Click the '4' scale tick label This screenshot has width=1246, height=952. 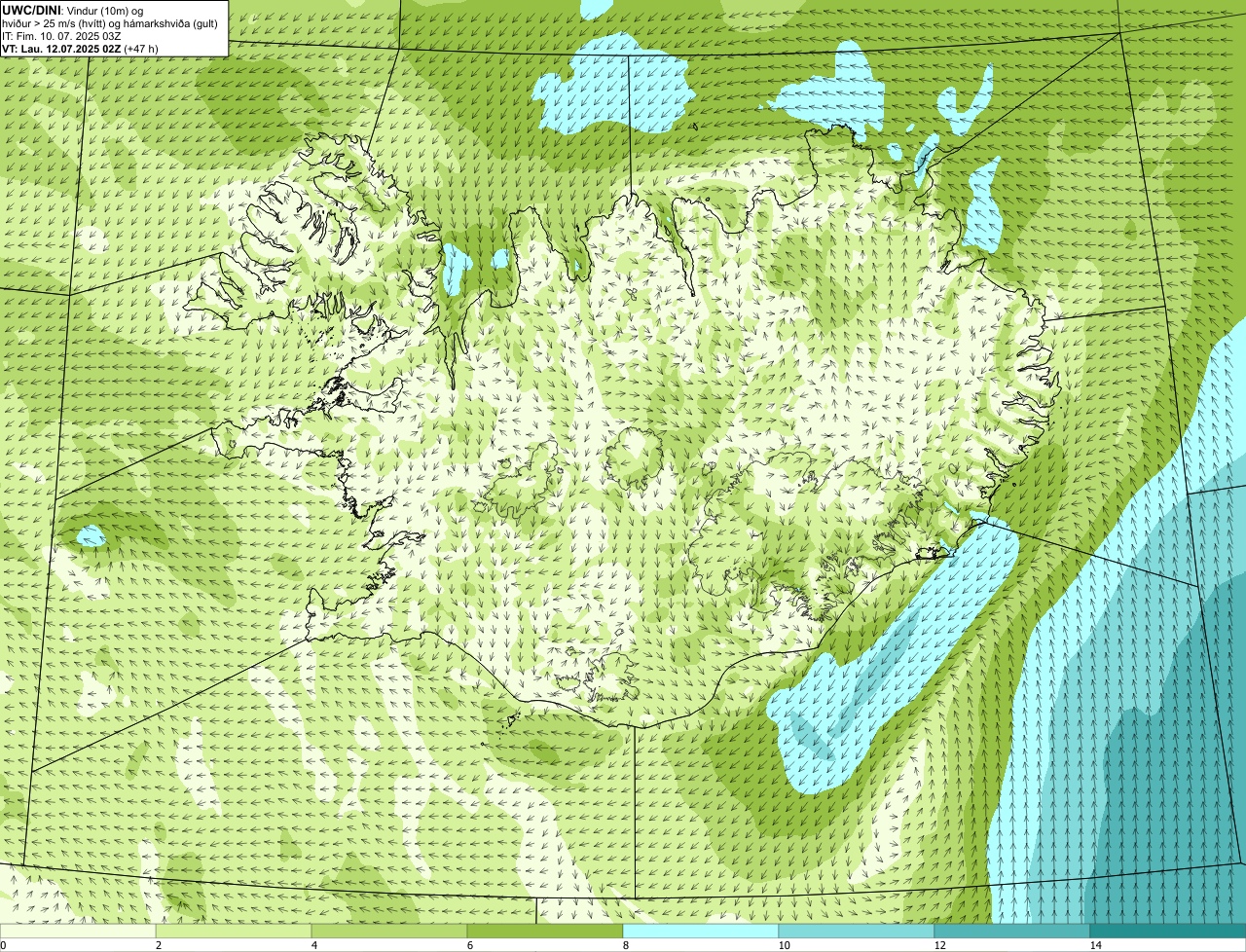coord(314,945)
